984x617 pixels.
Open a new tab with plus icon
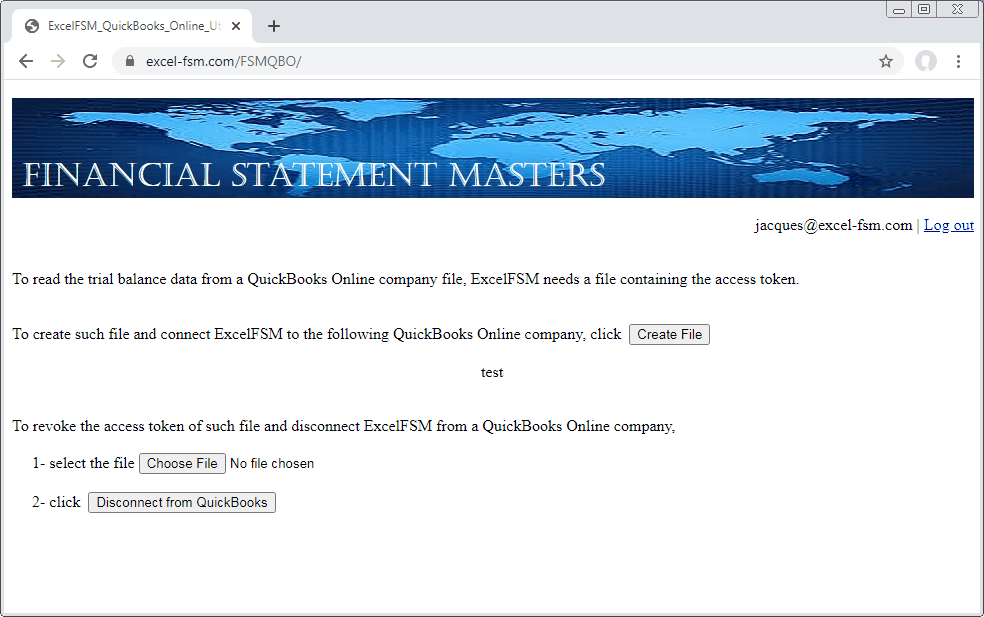(274, 26)
